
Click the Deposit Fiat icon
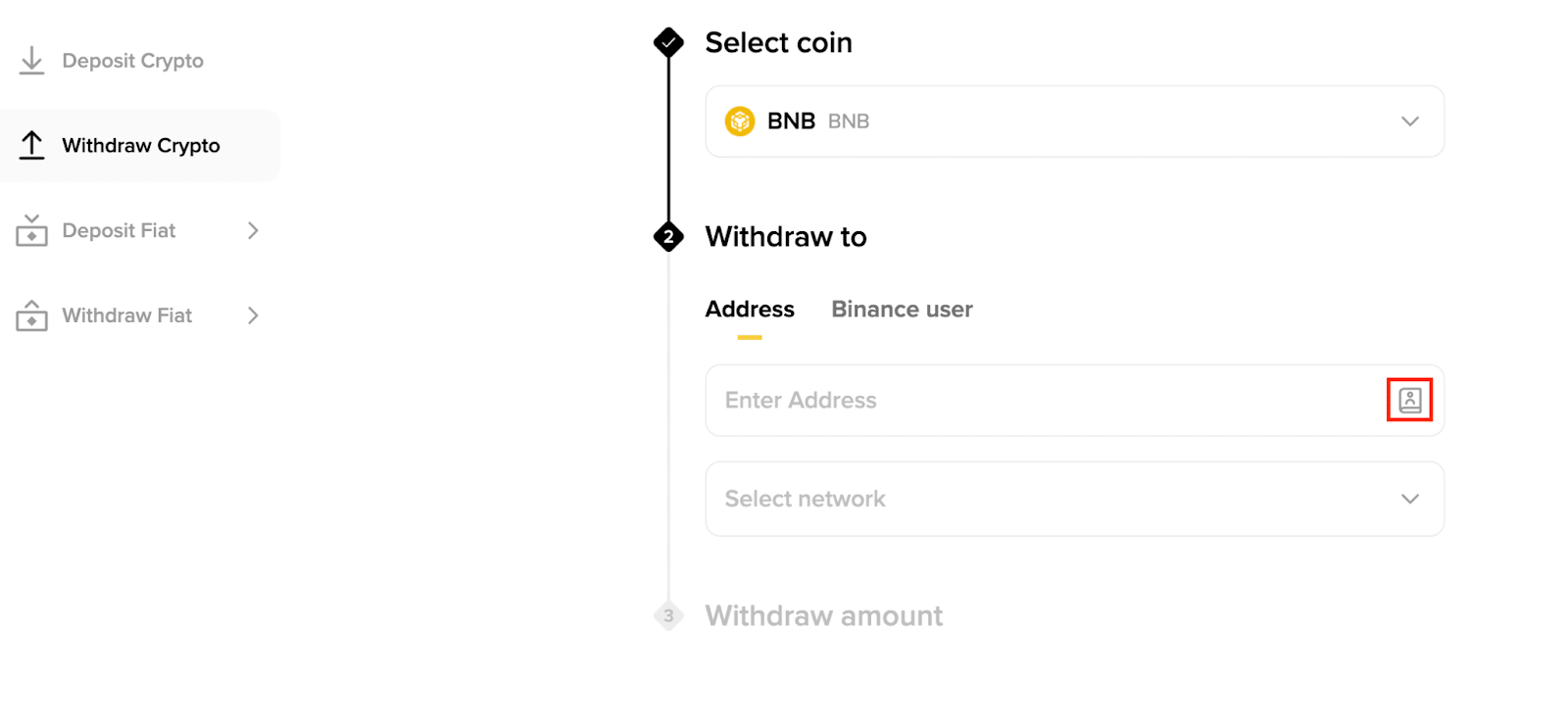[31, 231]
